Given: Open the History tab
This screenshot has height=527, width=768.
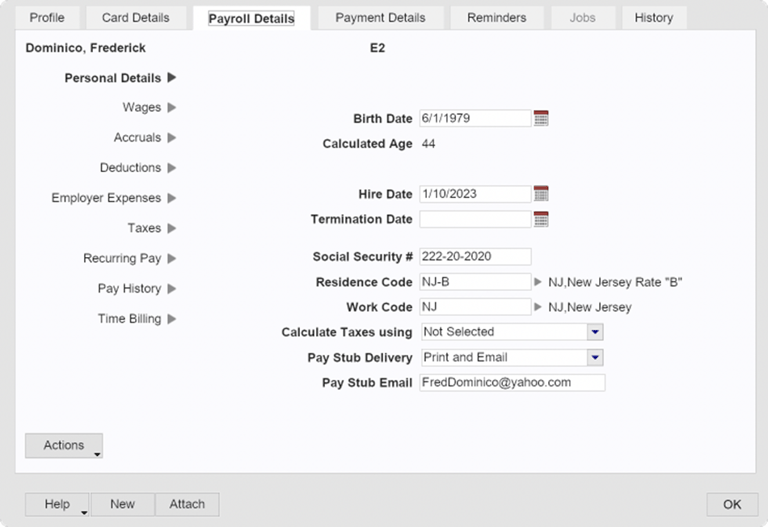Looking at the screenshot, I should tap(653, 17).
